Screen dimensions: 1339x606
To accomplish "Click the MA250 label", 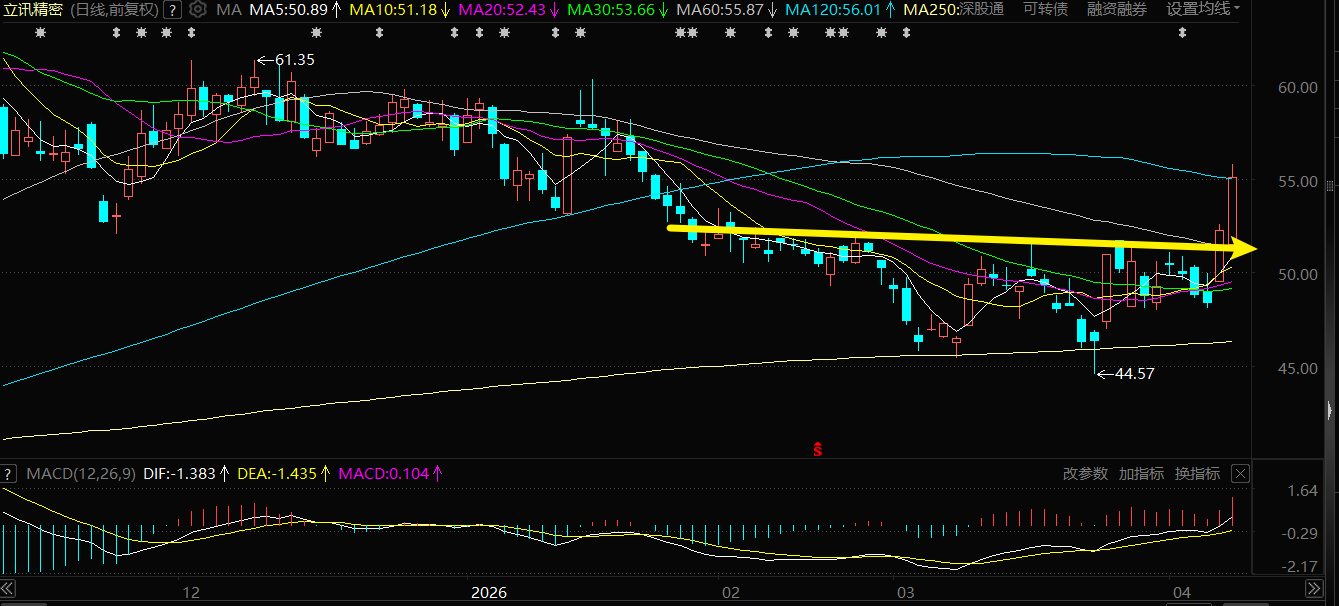I will (929, 10).
